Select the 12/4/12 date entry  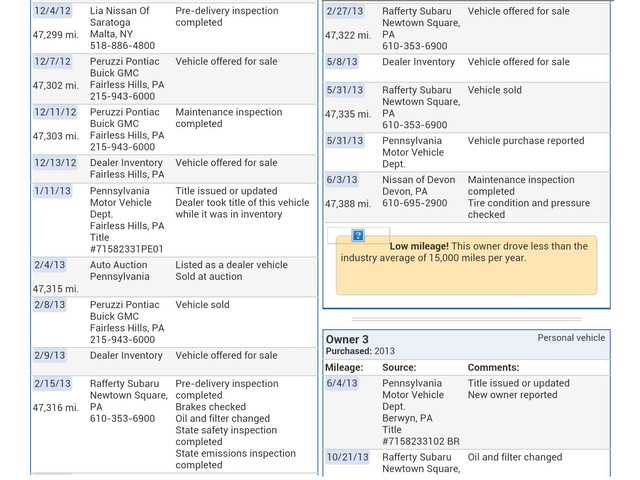[52, 11]
